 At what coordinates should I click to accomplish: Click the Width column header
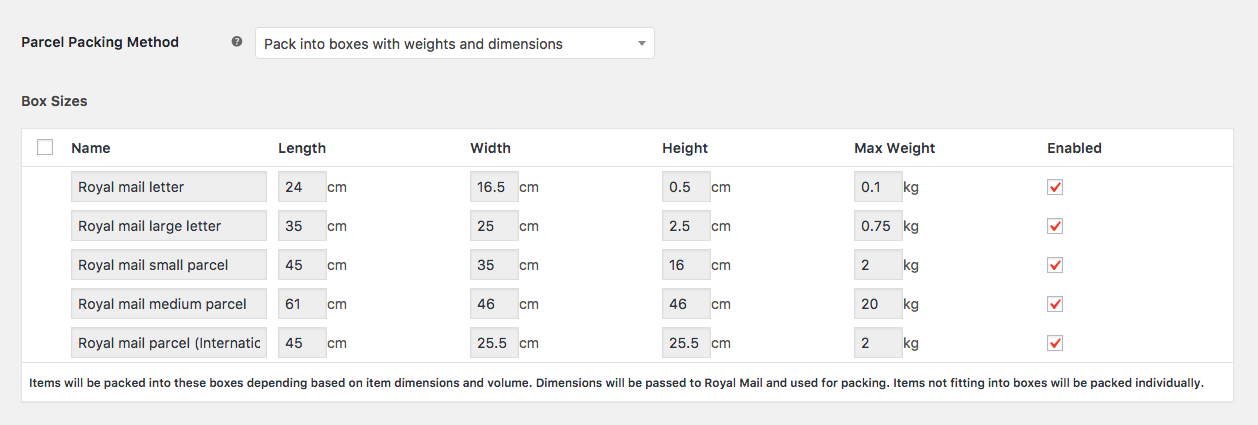pos(490,148)
